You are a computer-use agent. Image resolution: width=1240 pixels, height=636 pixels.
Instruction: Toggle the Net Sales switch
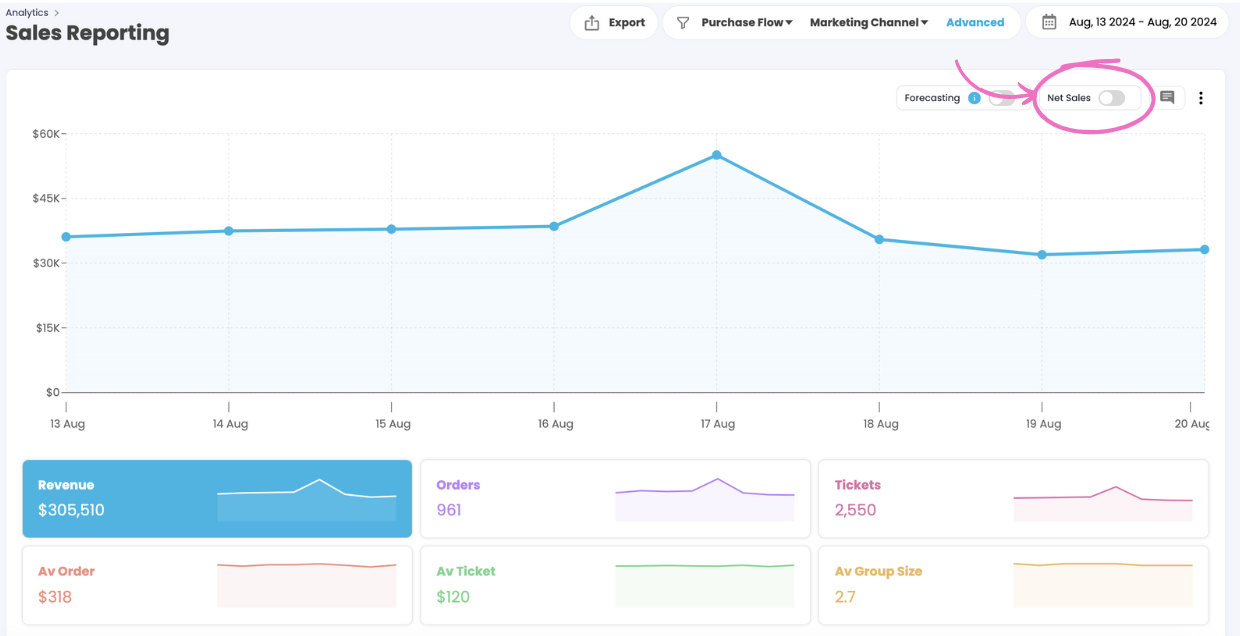(1111, 98)
